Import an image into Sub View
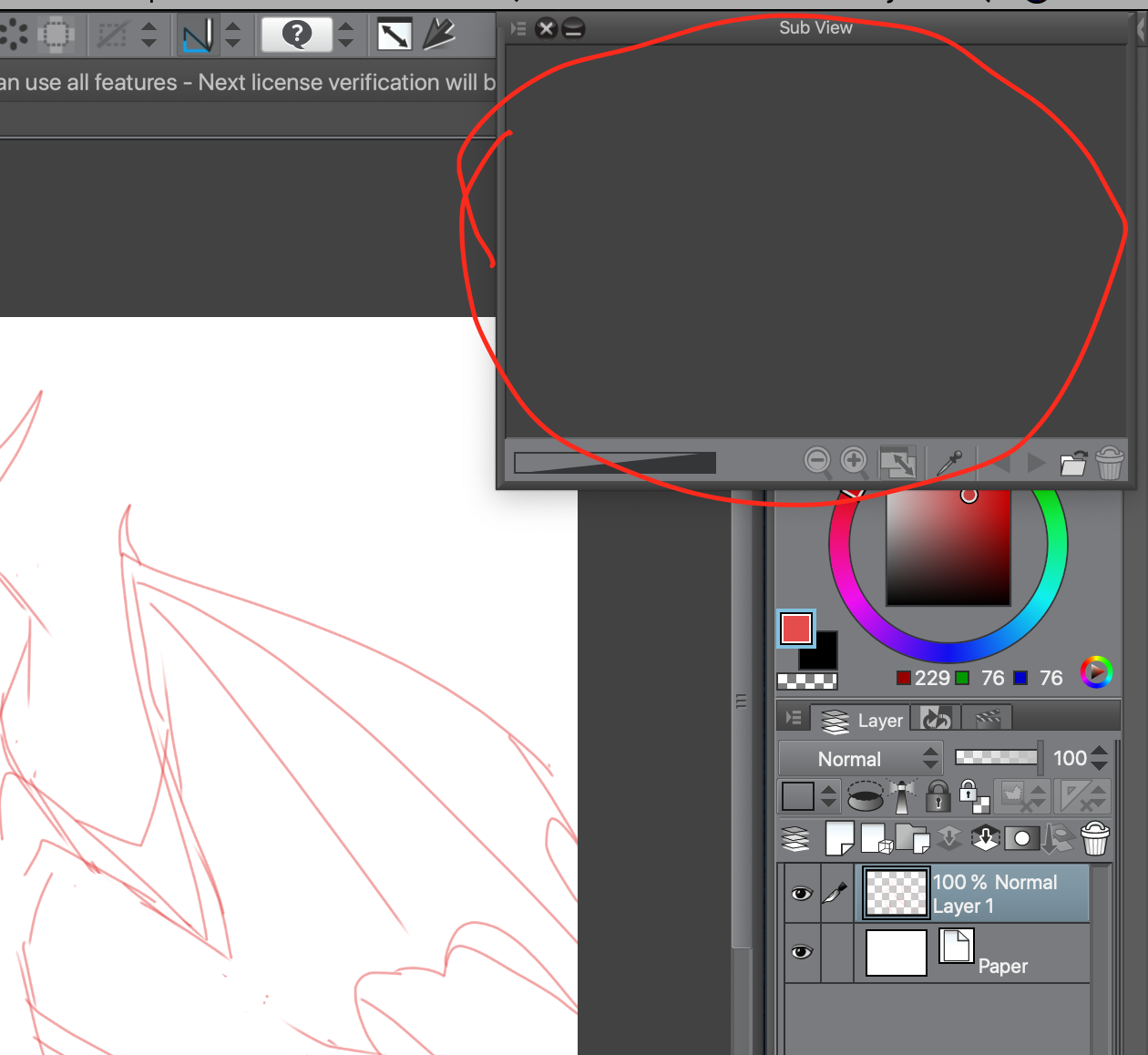The image size is (1148, 1055). tap(1073, 463)
